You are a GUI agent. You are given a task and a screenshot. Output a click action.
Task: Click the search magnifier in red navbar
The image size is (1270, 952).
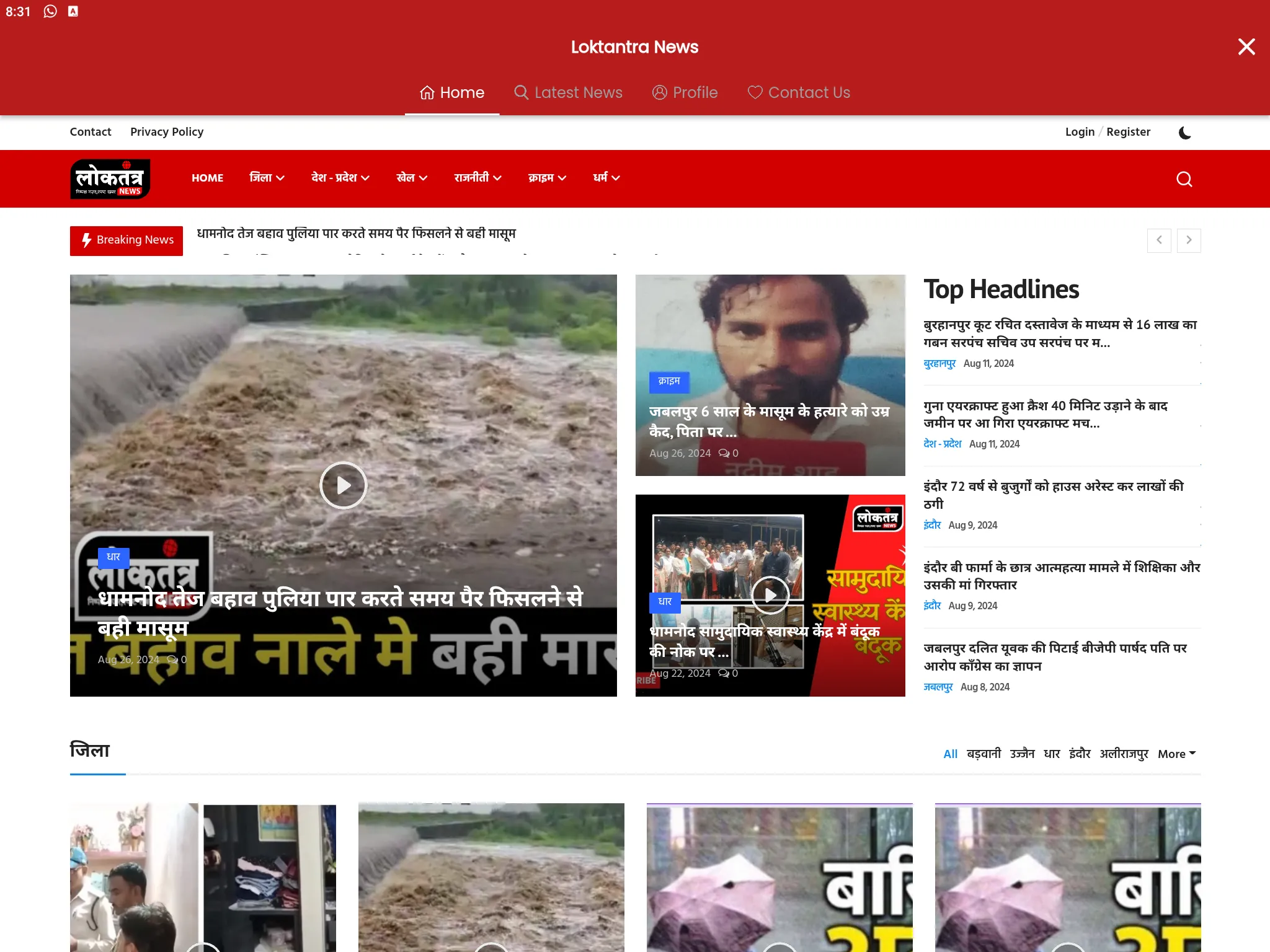coord(1184,179)
